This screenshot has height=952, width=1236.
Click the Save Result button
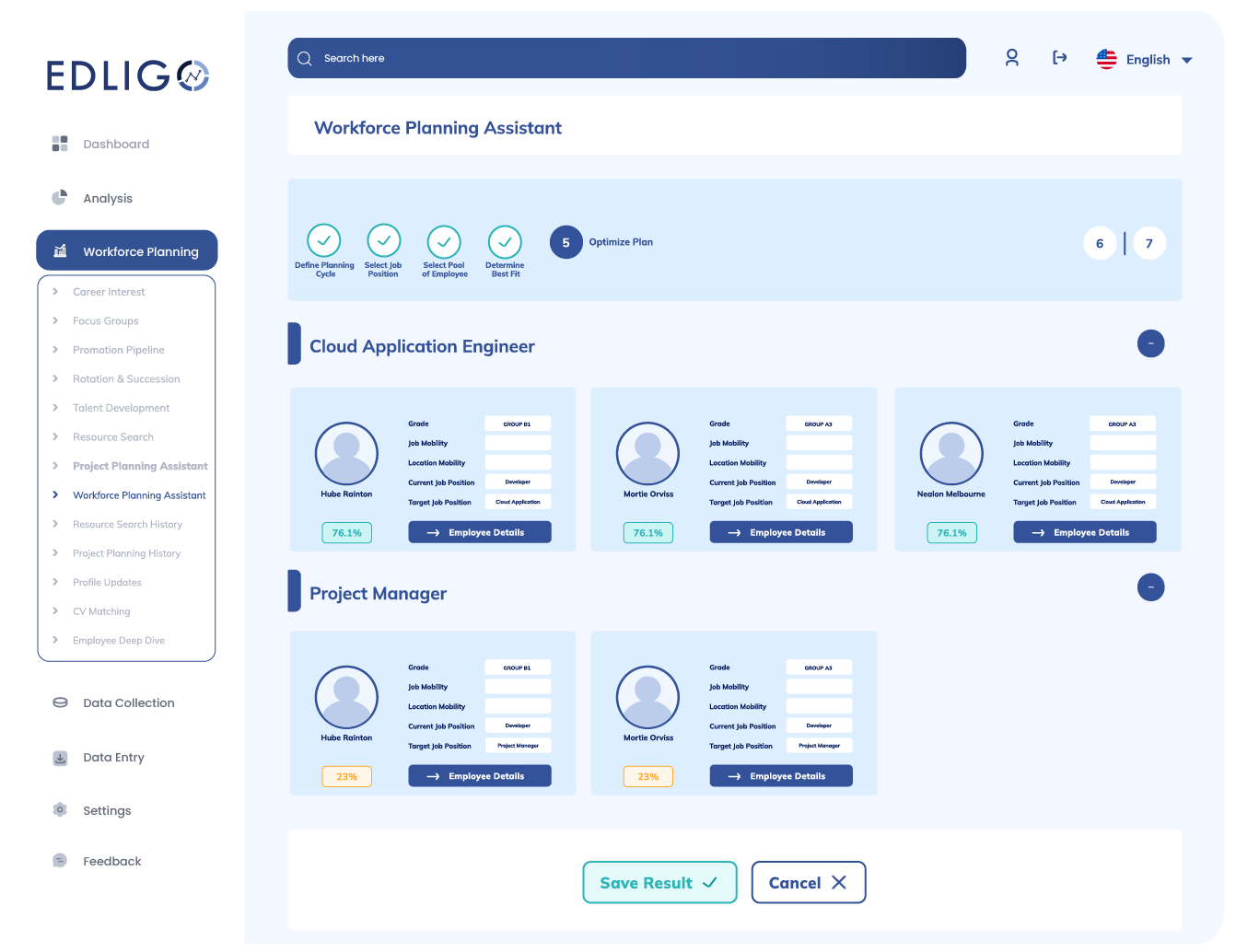[x=659, y=882]
